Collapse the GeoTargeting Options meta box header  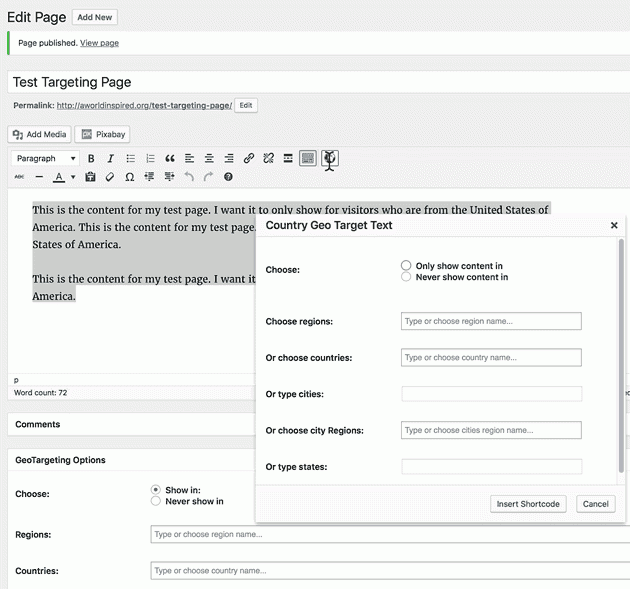[131, 460]
